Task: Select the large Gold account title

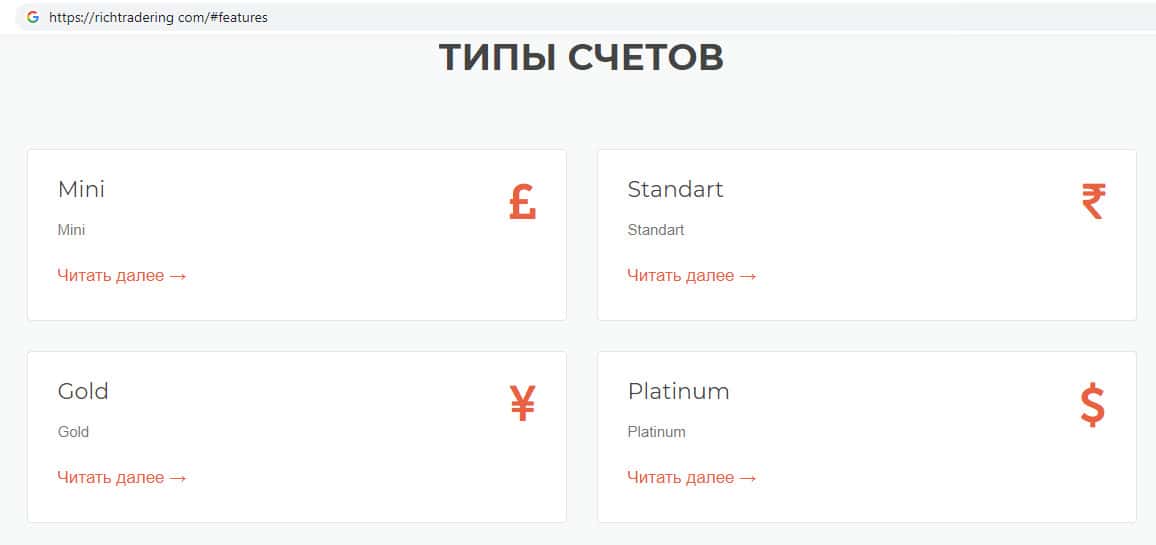Action: [83, 391]
